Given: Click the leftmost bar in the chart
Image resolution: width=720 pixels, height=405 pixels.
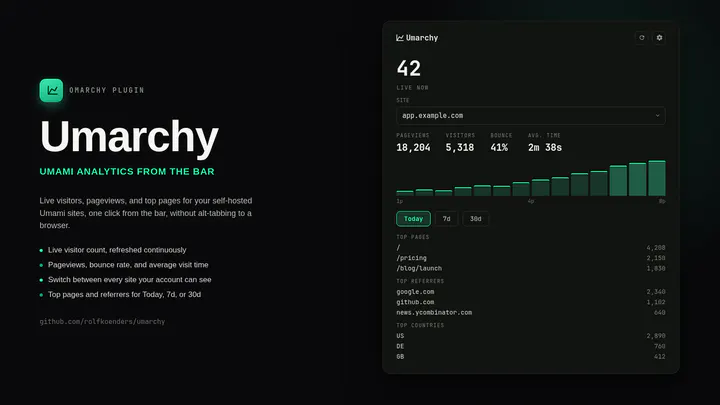Looking at the screenshot, I should [405, 193].
